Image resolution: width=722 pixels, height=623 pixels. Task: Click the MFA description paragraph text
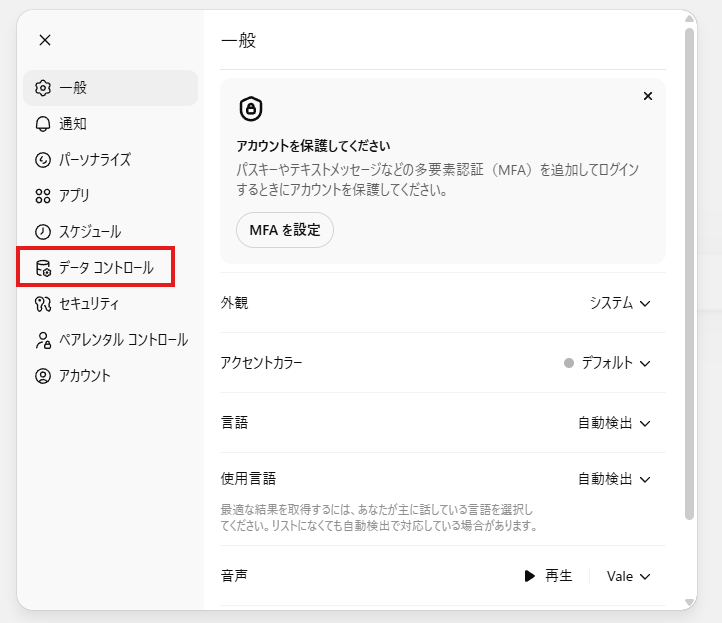click(437, 180)
